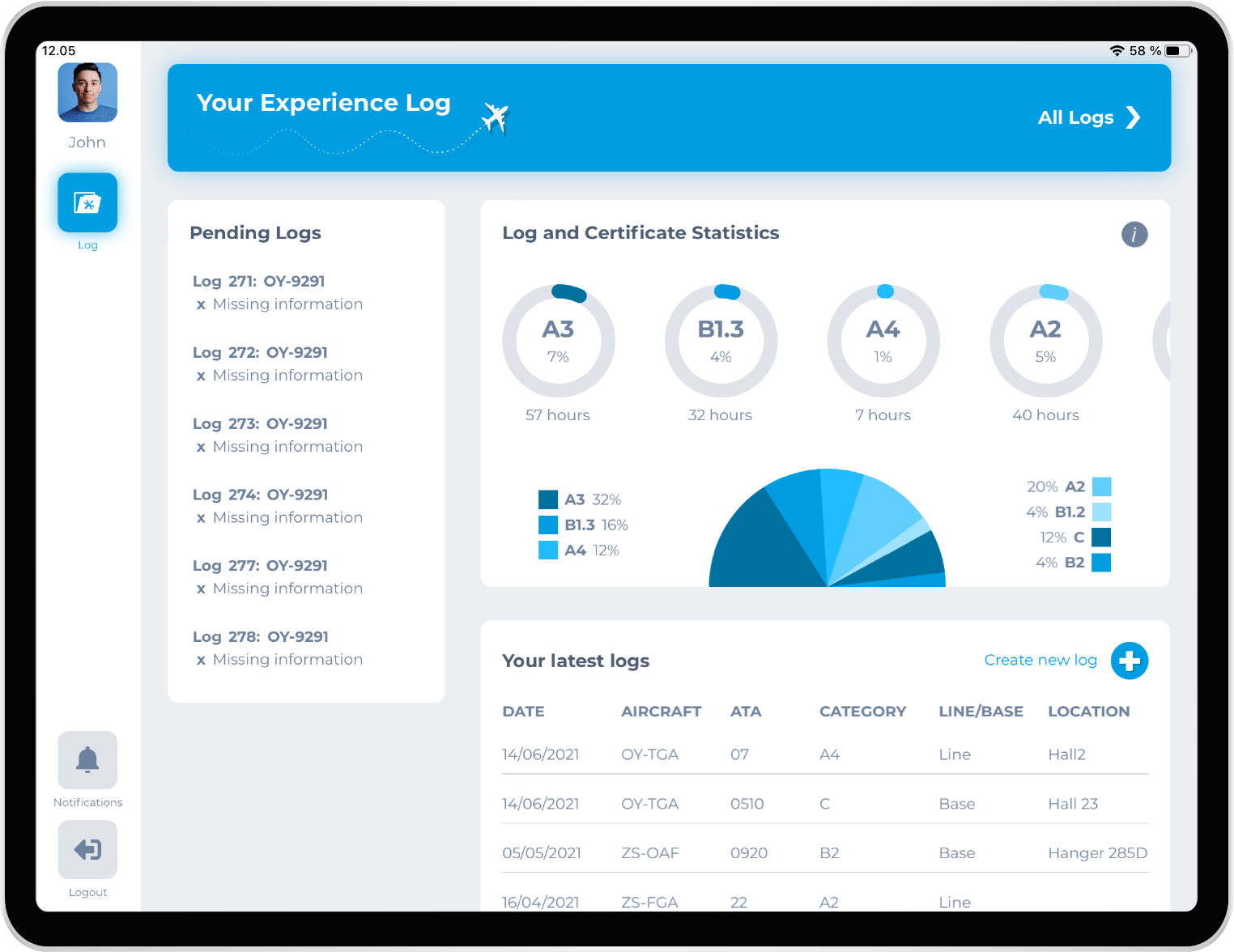Open All Logs chevron arrow
The image size is (1234, 952).
[x=1134, y=118]
